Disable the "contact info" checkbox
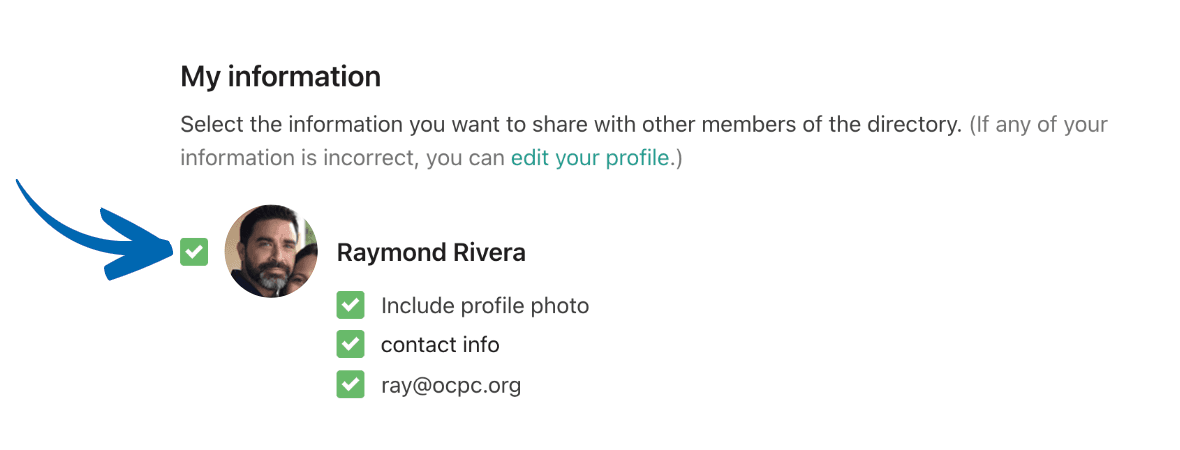The width and height of the screenshot is (1180, 450). click(x=350, y=344)
